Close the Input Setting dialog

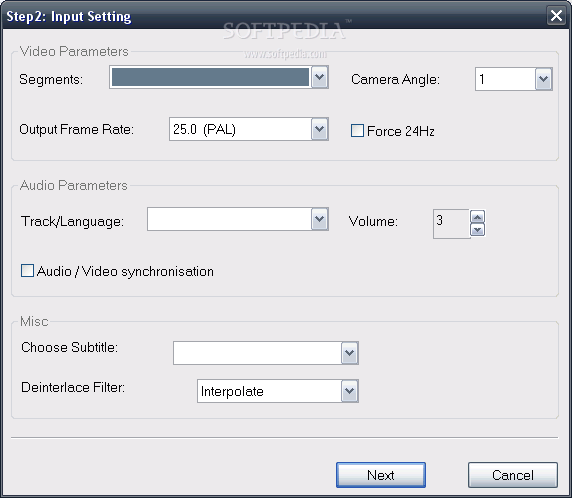tap(556, 16)
